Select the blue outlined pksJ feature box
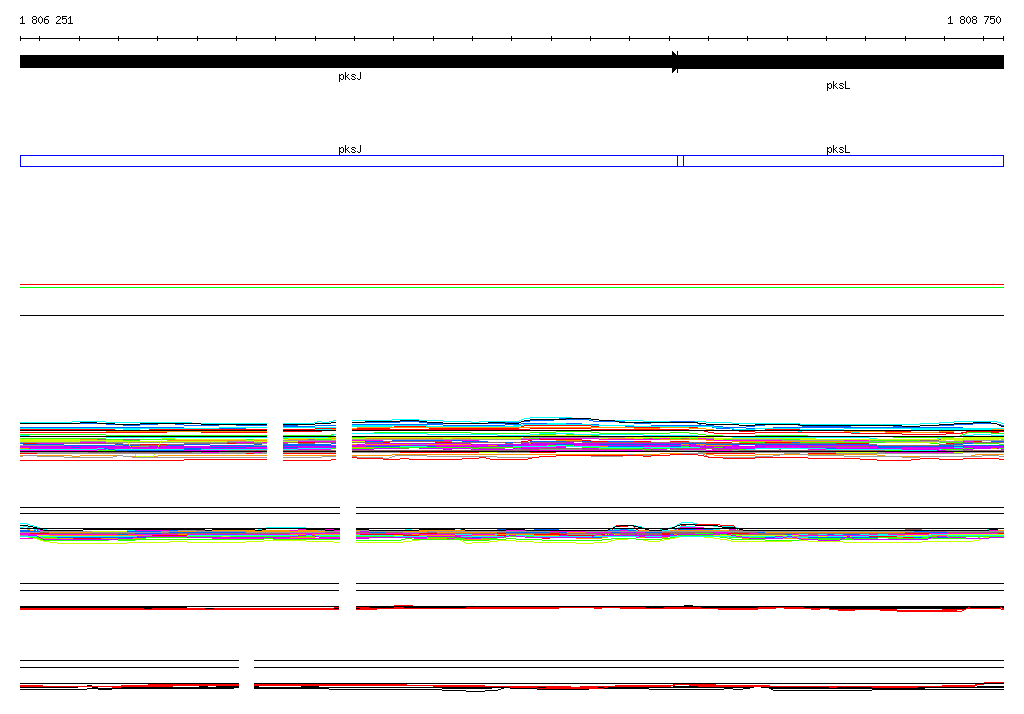 point(349,161)
